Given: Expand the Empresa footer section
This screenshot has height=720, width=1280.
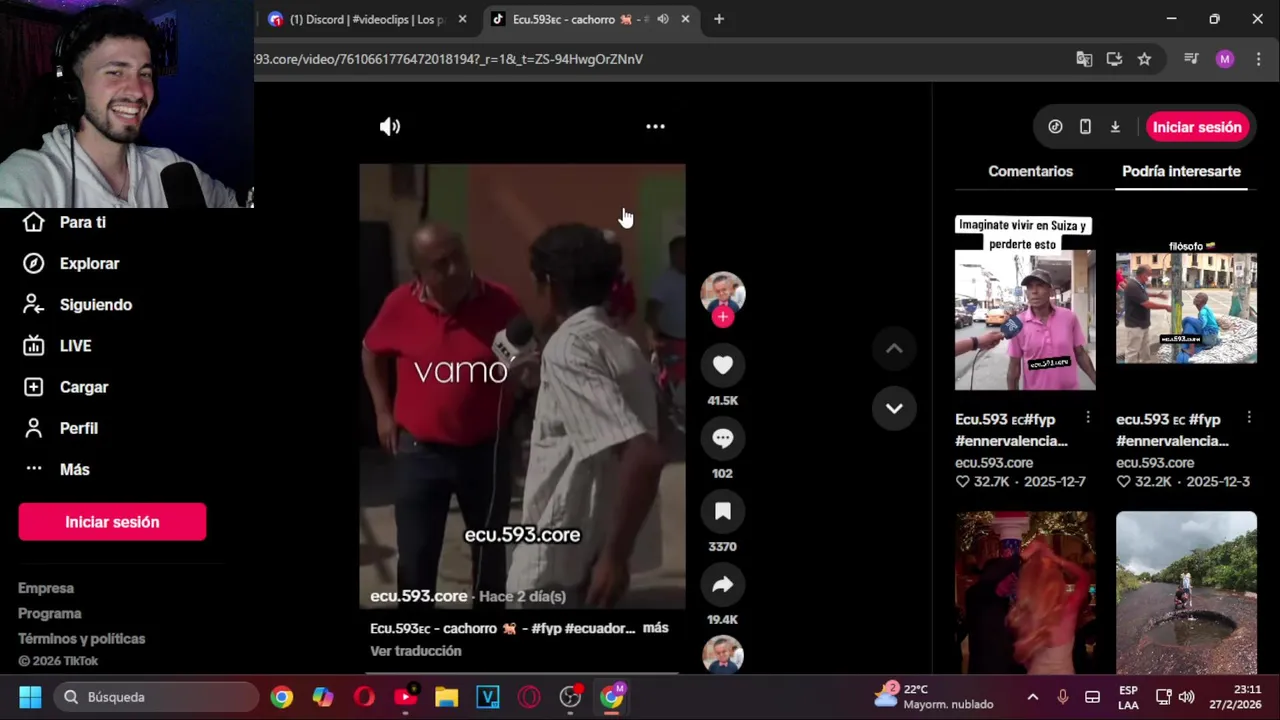Looking at the screenshot, I should pos(46,588).
